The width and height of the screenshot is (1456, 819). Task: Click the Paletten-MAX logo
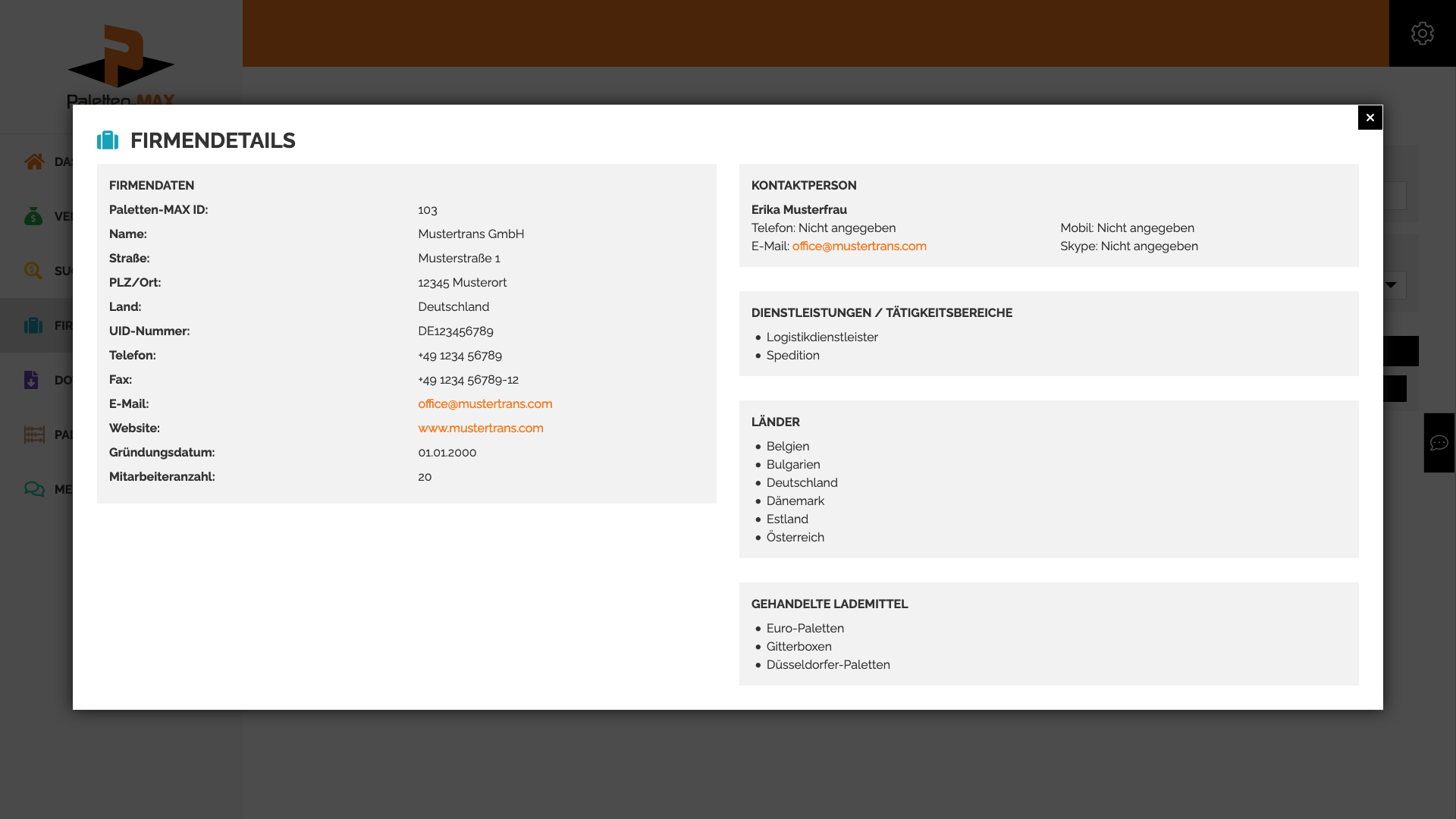pos(121,66)
